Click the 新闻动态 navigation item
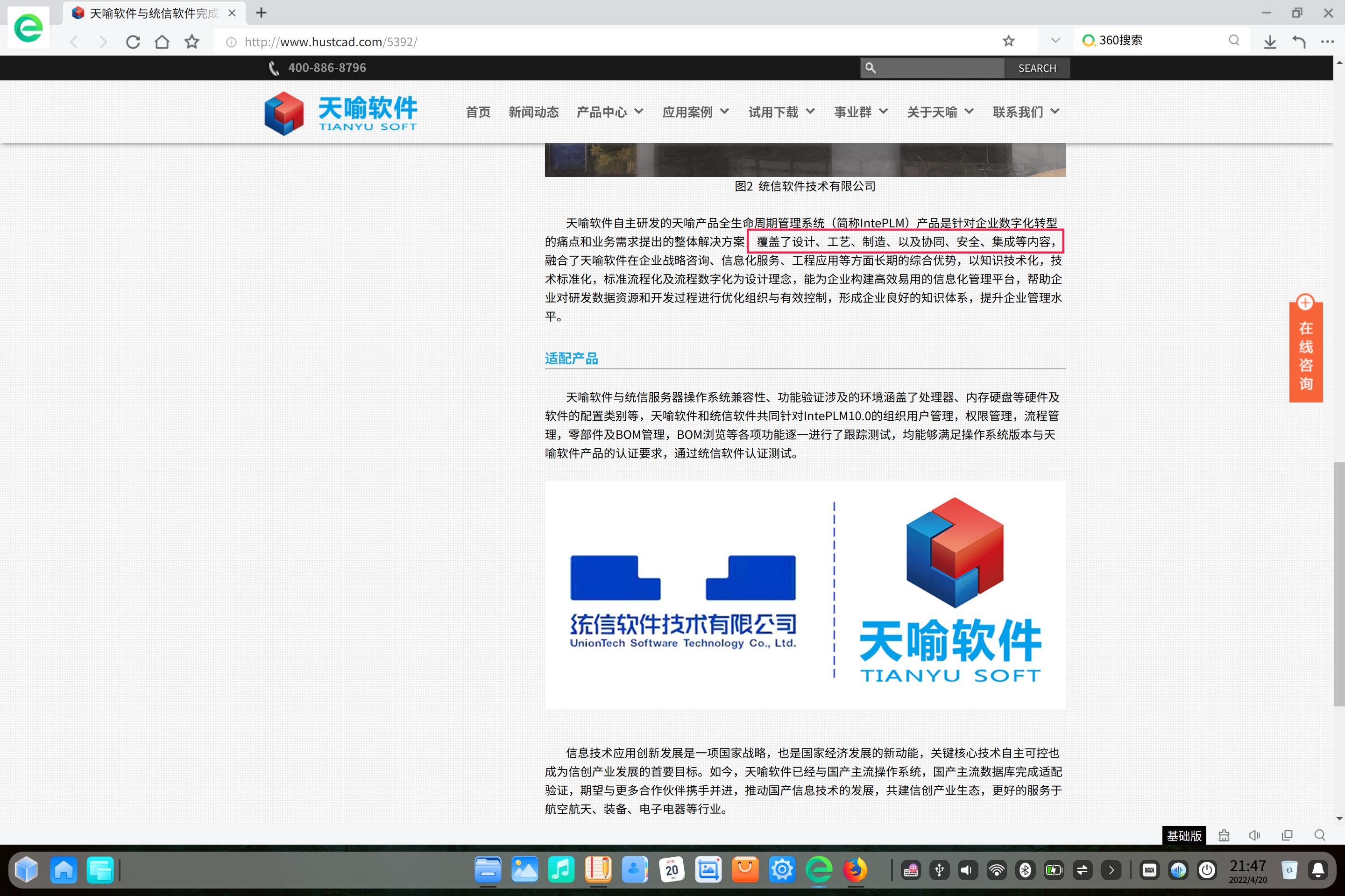Image resolution: width=1345 pixels, height=896 pixels. click(x=533, y=112)
